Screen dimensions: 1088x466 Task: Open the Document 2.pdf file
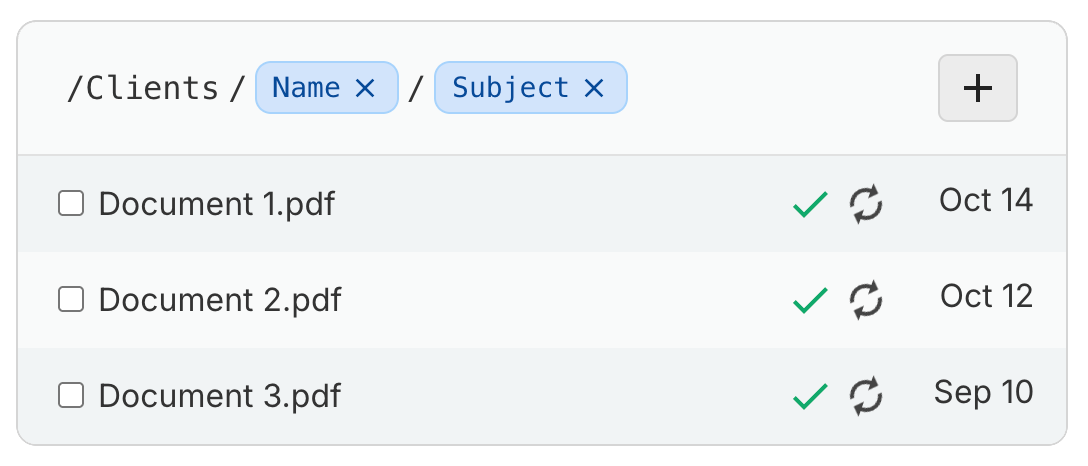coord(219,300)
